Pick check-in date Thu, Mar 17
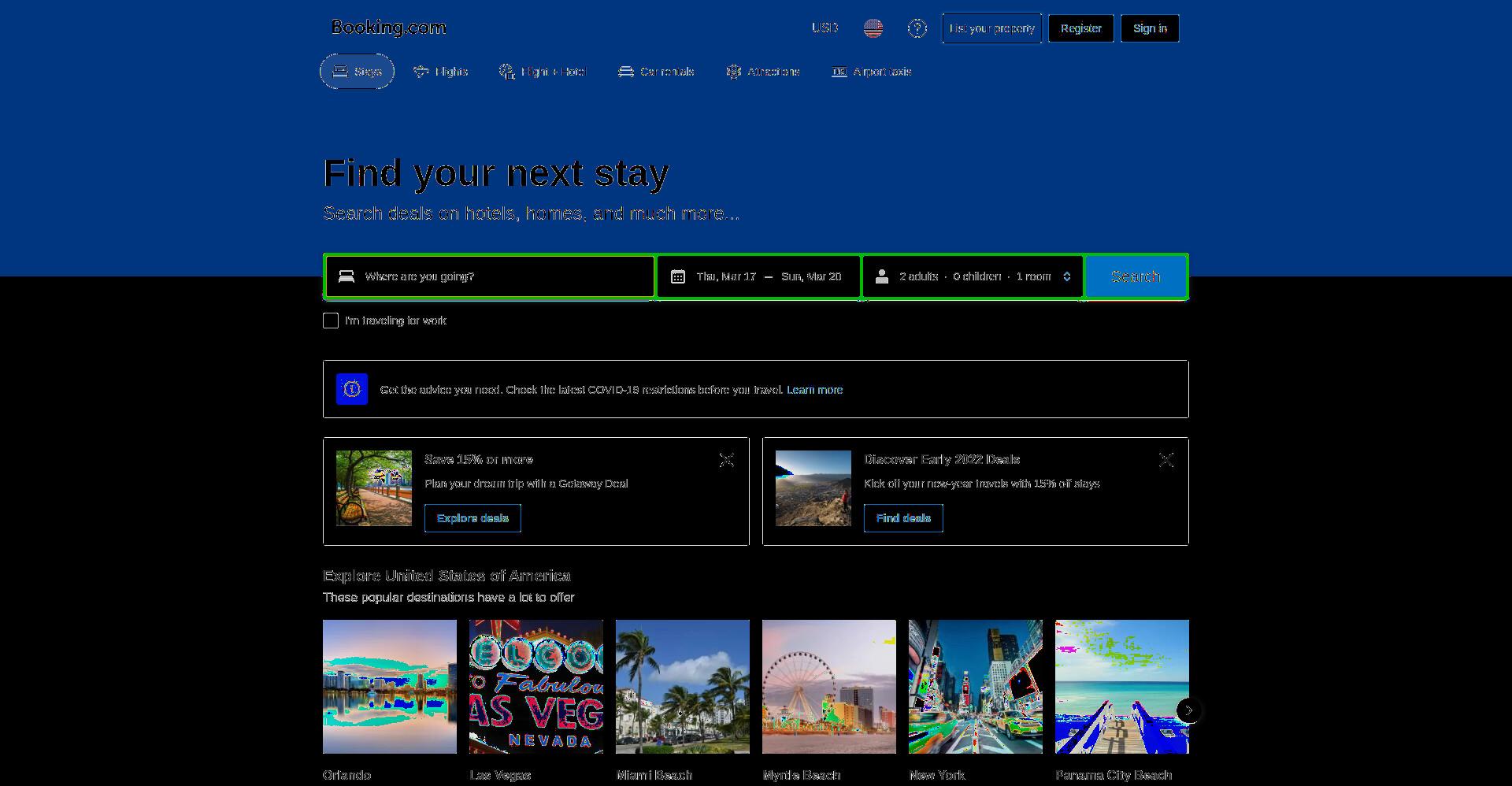Image resolution: width=1512 pixels, height=786 pixels. point(726,276)
